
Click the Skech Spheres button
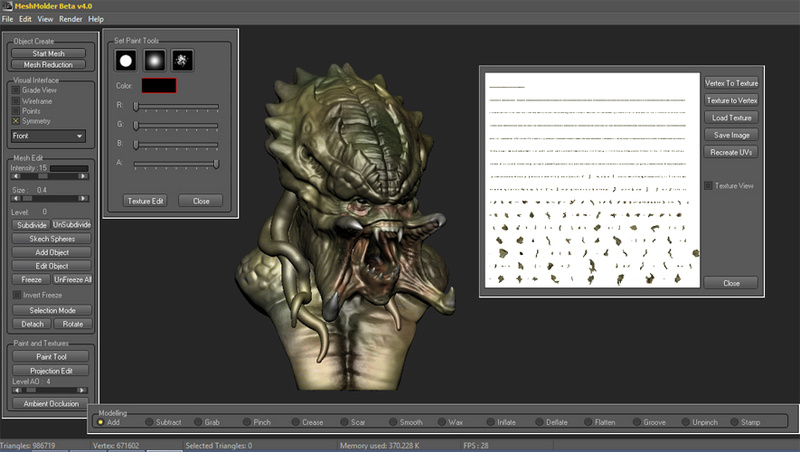pos(52,239)
